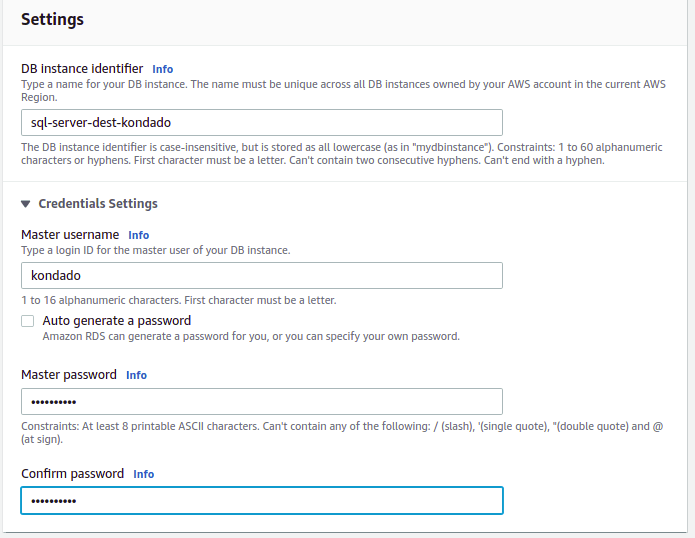Viewport: 695px width, 538px height.
Task: Click the 'Confirm password' field label
Action: coord(72,473)
